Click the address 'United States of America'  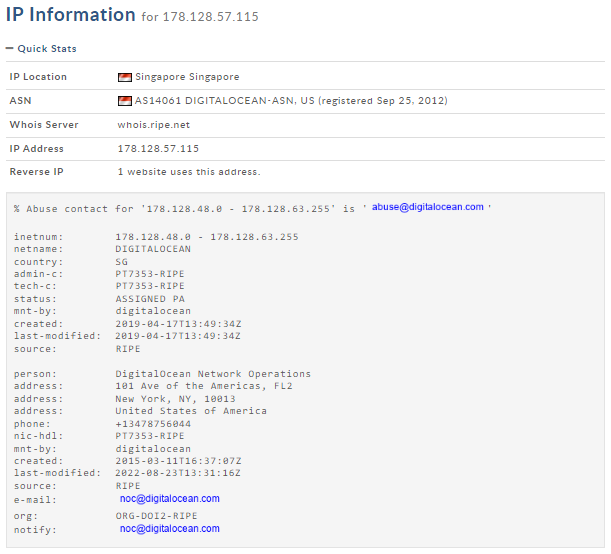tap(191, 411)
